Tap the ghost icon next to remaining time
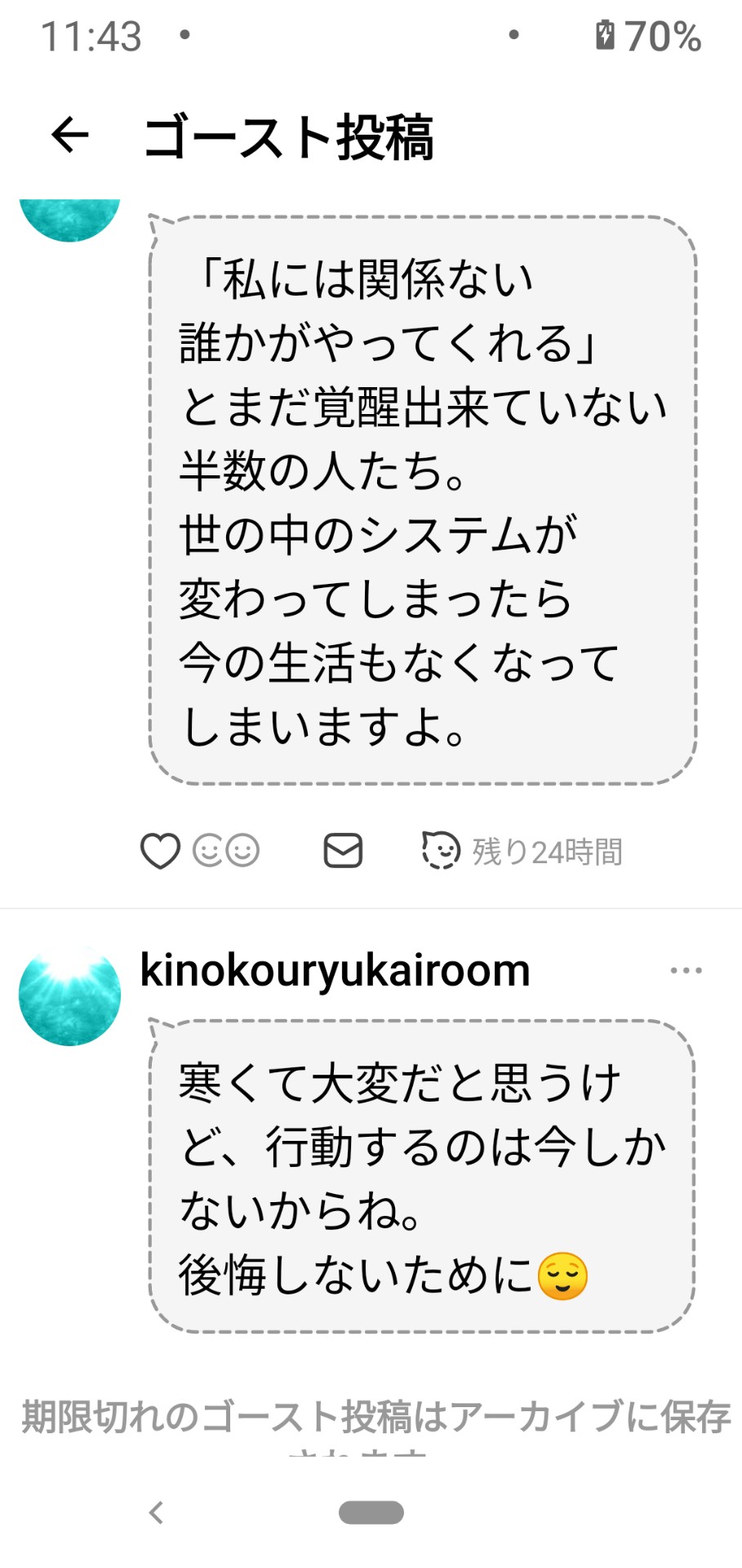 441,850
